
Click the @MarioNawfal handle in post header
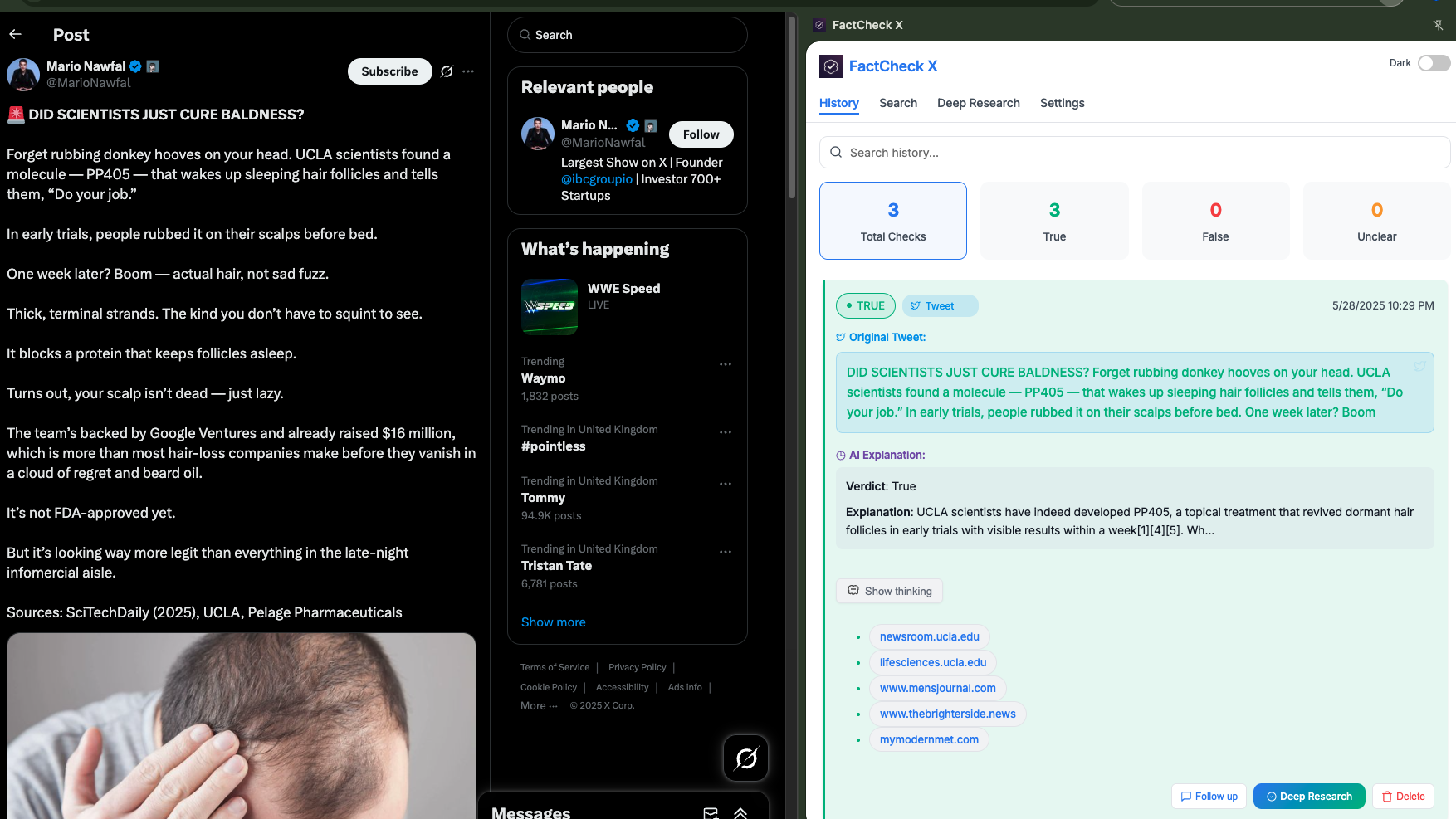(89, 83)
